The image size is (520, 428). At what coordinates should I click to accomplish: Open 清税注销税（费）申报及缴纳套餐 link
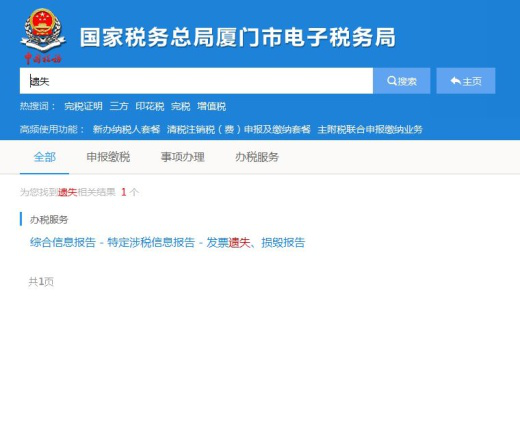coord(239,129)
